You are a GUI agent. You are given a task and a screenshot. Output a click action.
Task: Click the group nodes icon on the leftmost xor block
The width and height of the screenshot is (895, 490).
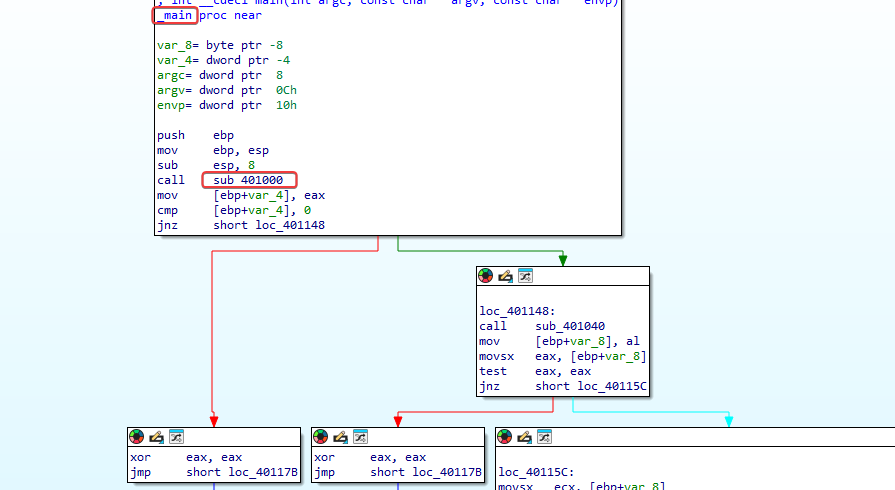(x=176, y=437)
